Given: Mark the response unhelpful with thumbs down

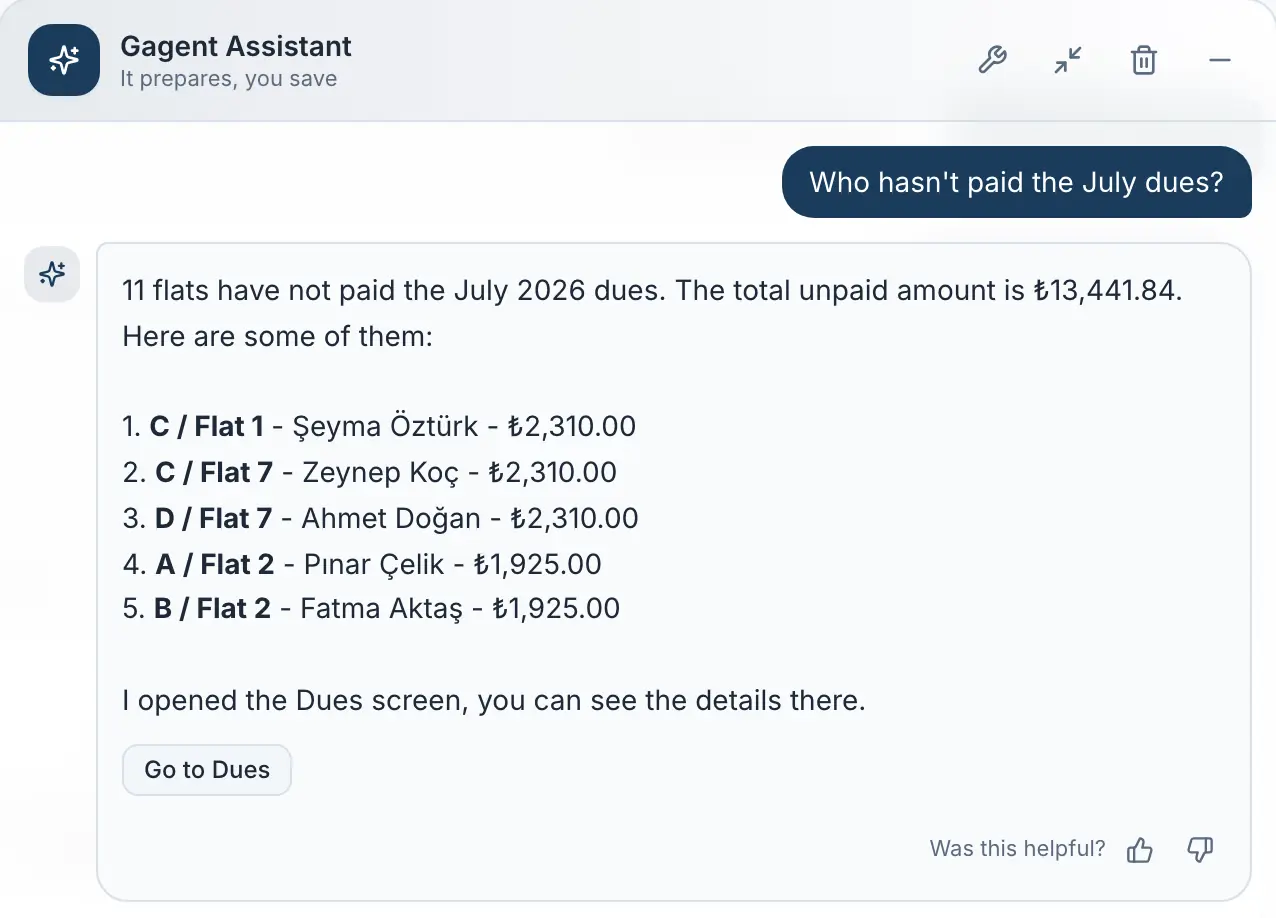Looking at the screenshot, I should [1200, 850].
